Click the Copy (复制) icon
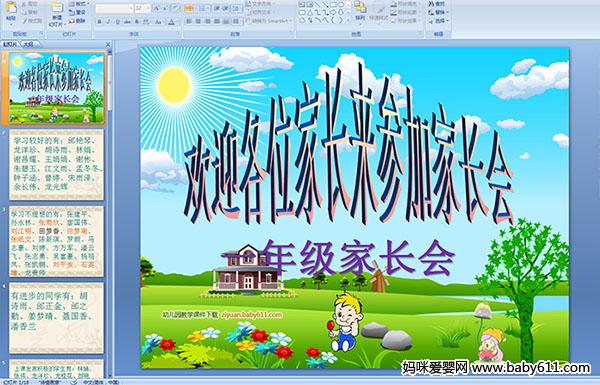Screen dimensions: 600x385 pyautogui.click(x=24, y=13)
